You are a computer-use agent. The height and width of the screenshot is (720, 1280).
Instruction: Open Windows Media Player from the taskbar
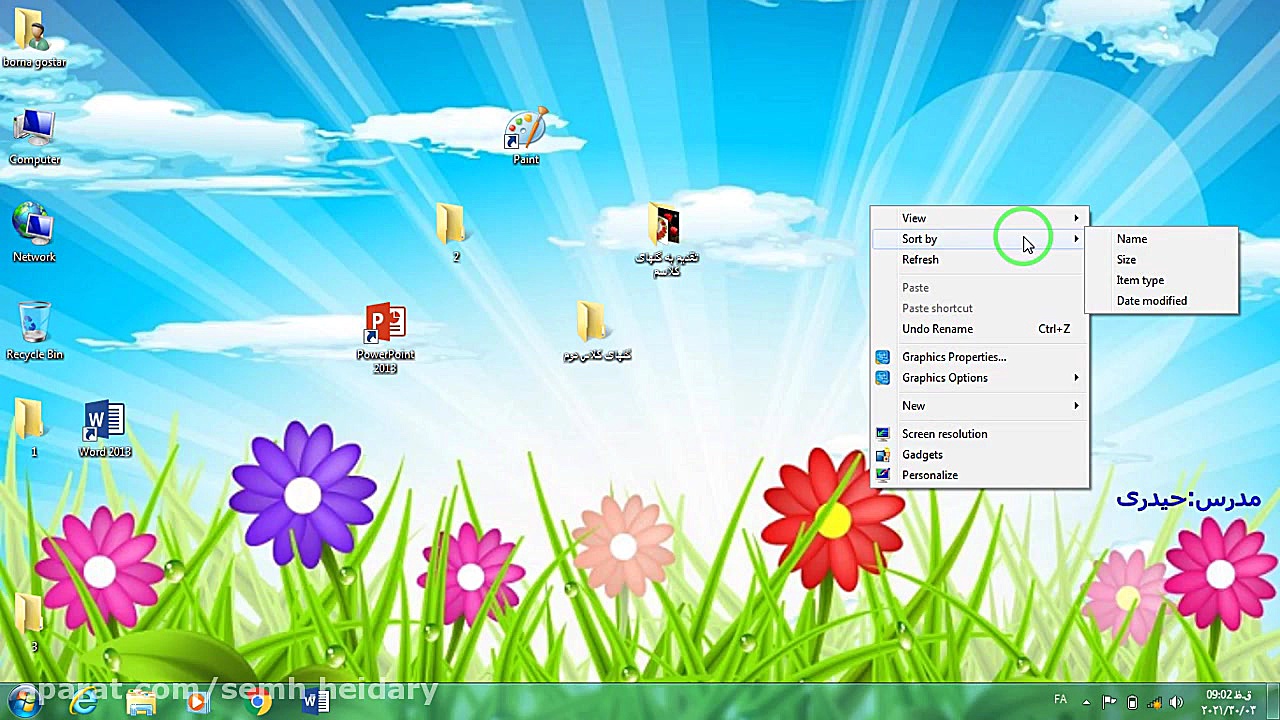(197, 702)
